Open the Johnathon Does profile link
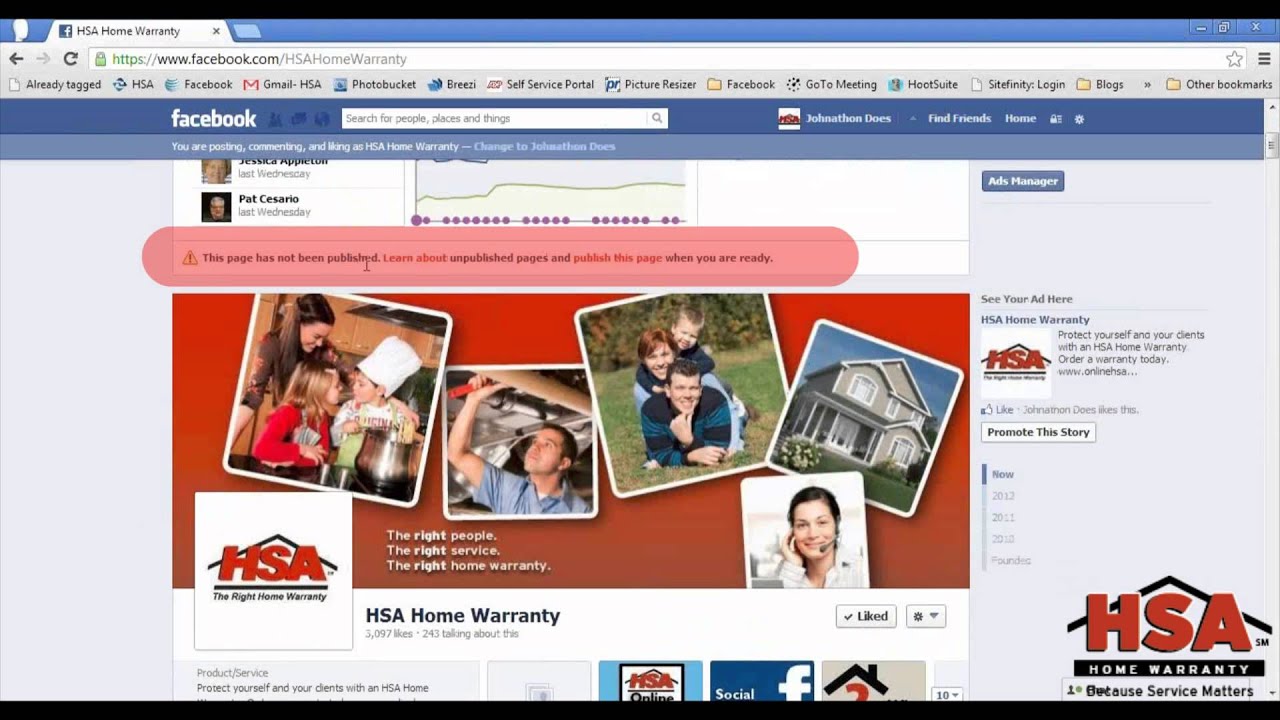Viewport: 1280px width, 720px height. tap(848, 118)
